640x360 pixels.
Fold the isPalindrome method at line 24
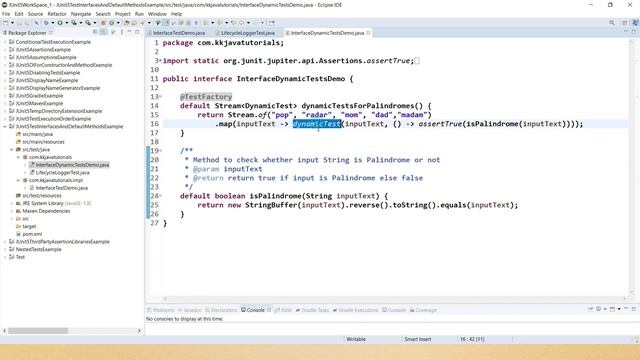tap(160, 196)
